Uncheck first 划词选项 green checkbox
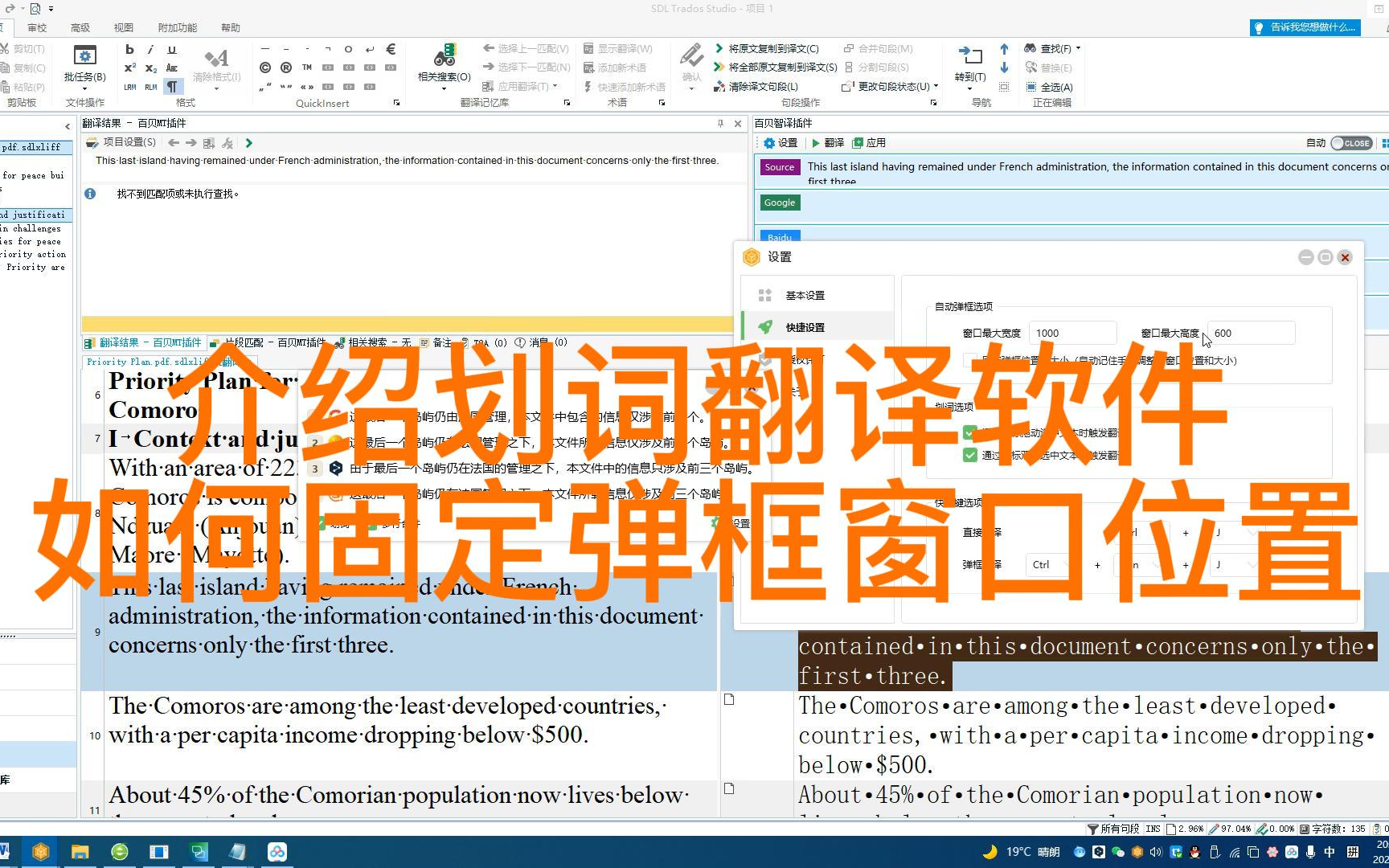 pyautogui.click(x=970, y=432)
